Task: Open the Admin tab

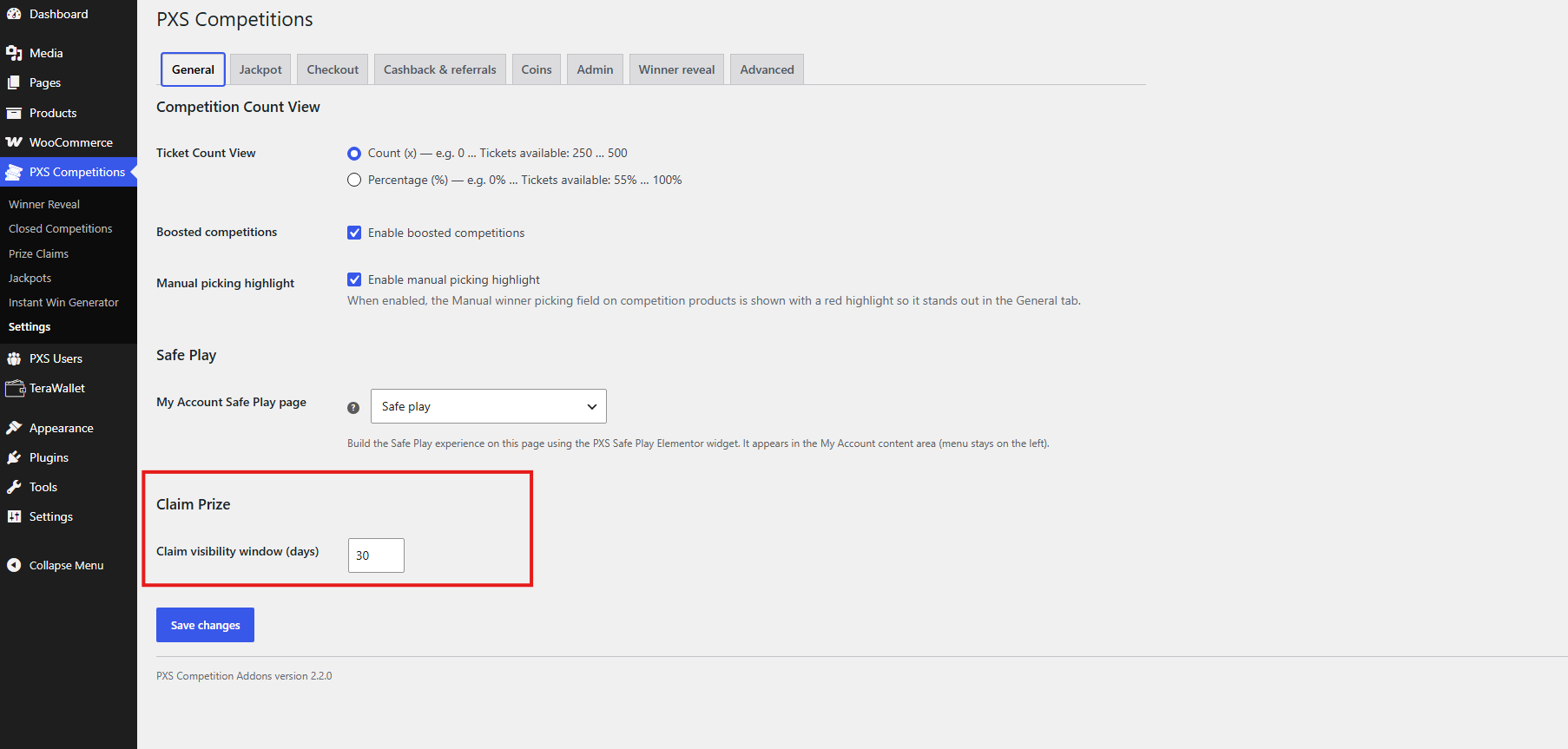Action: 595,69
